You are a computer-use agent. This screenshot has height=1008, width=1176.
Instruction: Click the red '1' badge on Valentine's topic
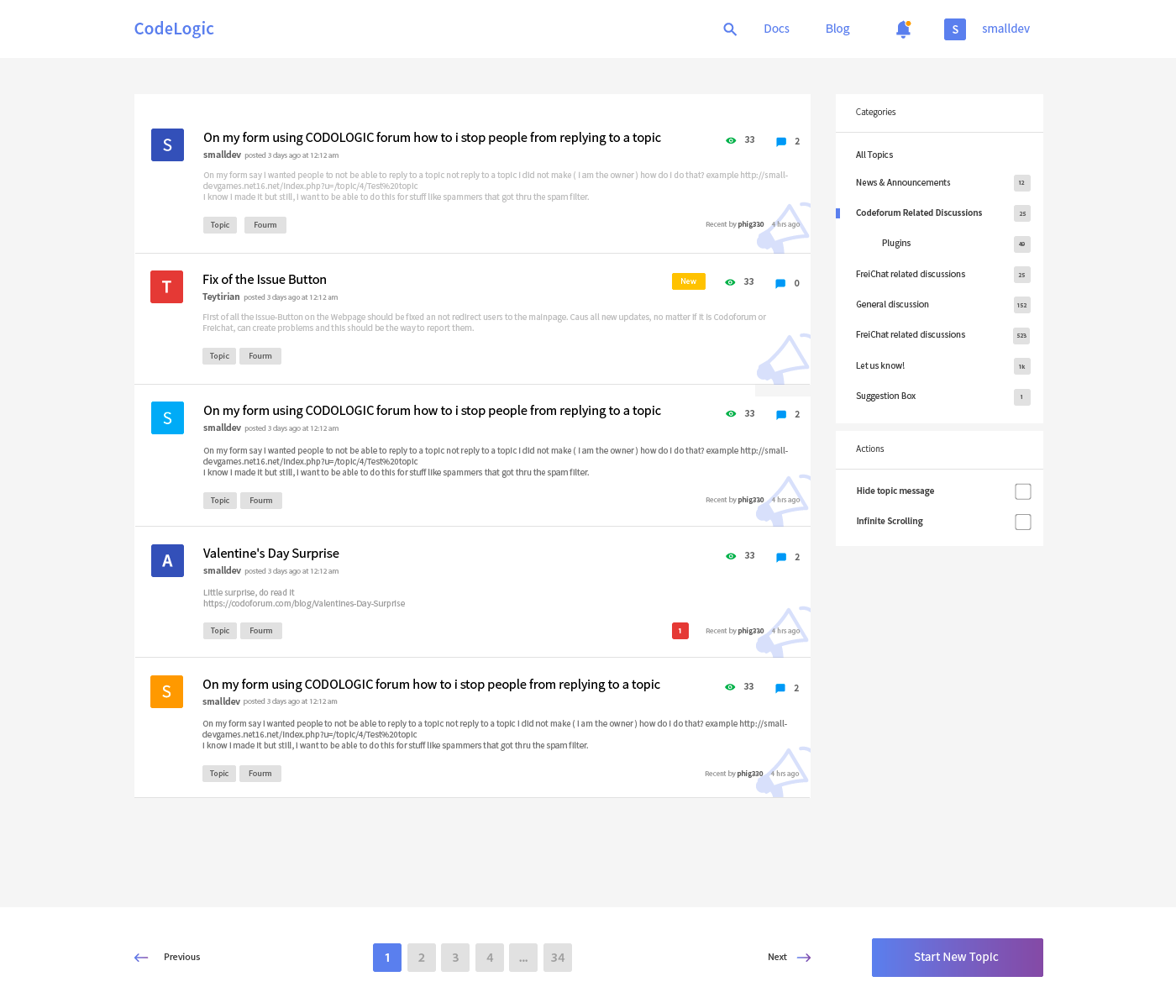[680, 631]
